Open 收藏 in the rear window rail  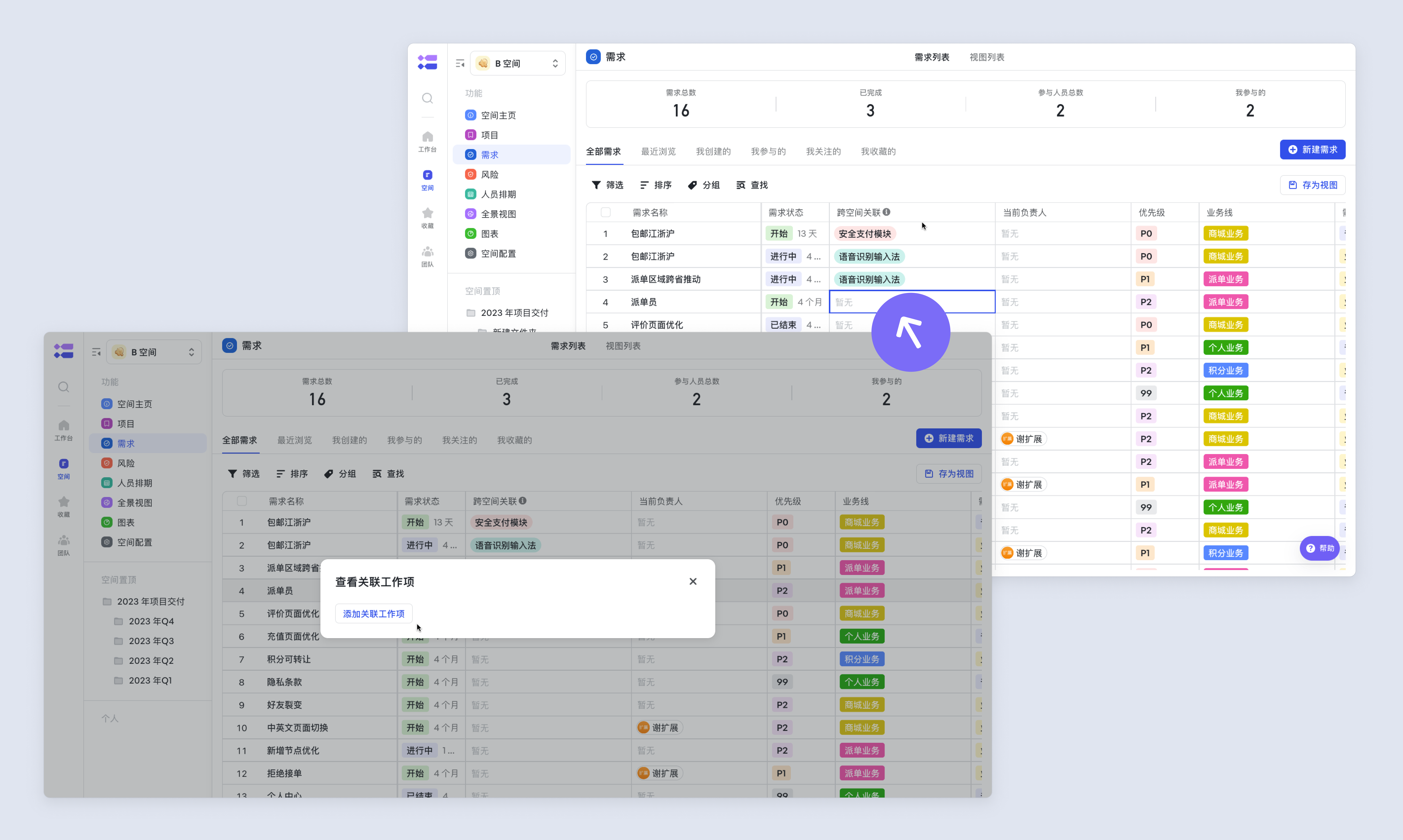[428, 218]
